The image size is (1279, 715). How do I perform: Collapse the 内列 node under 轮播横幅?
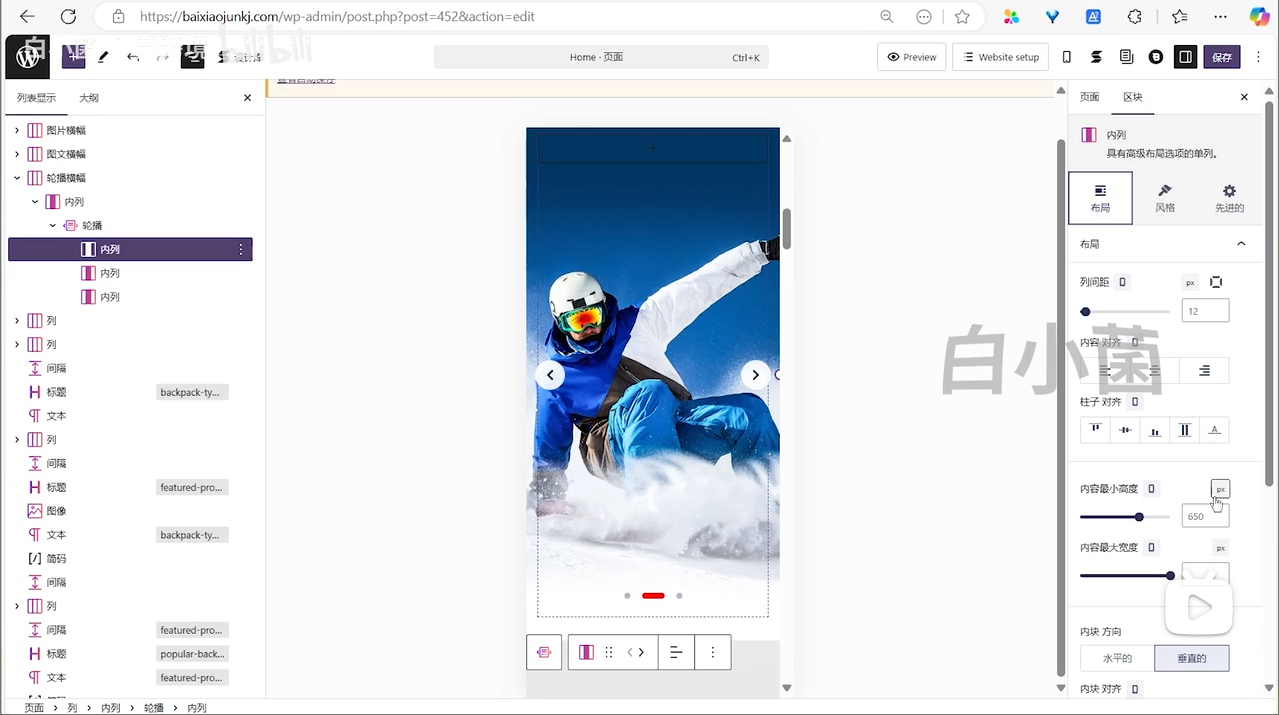click(35, 202)
